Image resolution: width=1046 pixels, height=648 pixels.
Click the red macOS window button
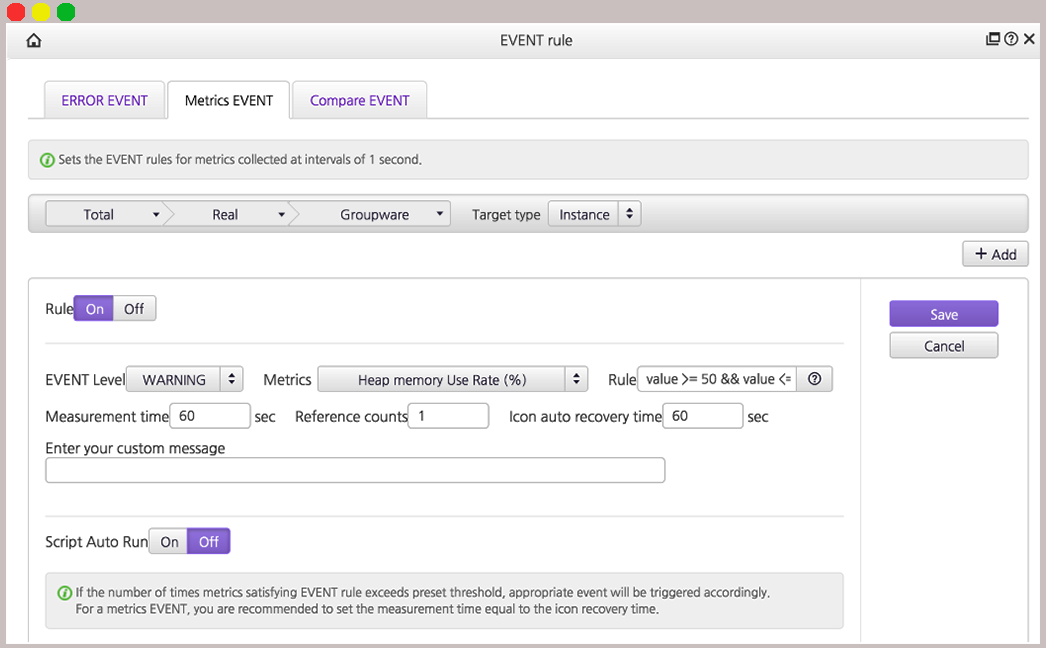(x=16, y=12)
